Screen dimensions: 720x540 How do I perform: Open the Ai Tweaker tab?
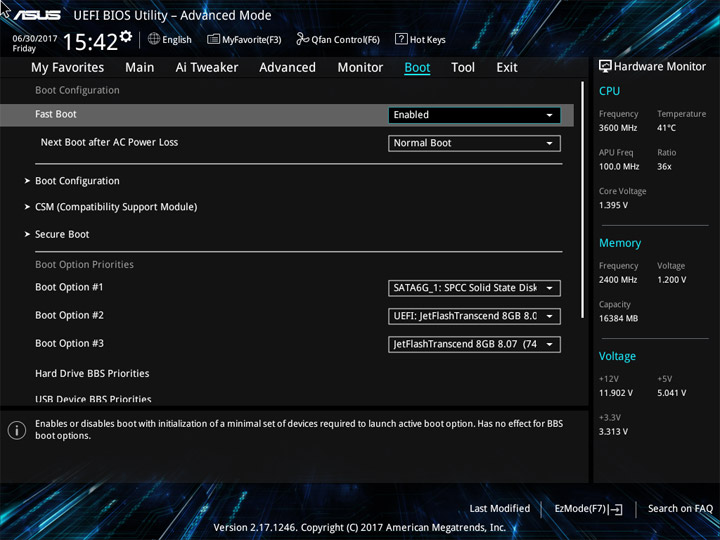pos(207,68)
